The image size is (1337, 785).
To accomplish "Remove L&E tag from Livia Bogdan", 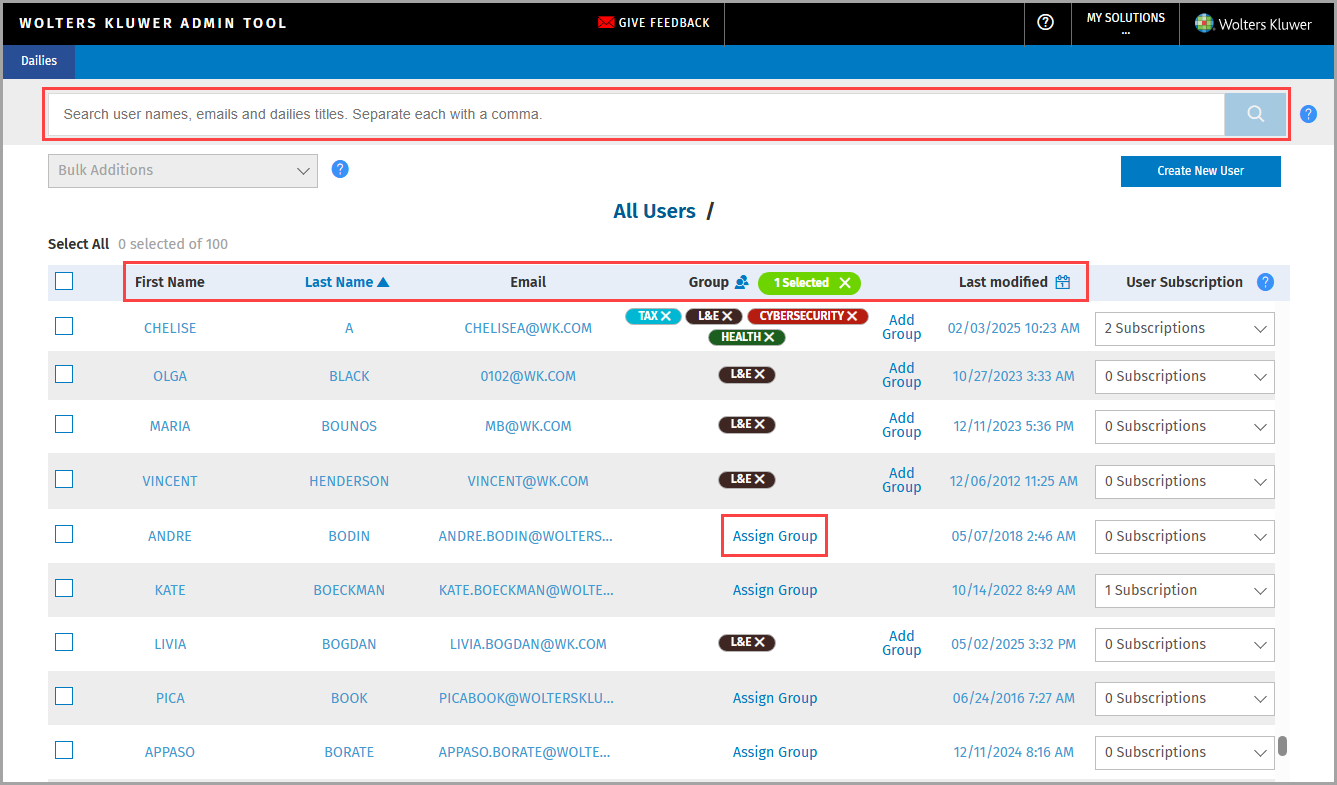I will pyautogui.click(x=760, y=642).
